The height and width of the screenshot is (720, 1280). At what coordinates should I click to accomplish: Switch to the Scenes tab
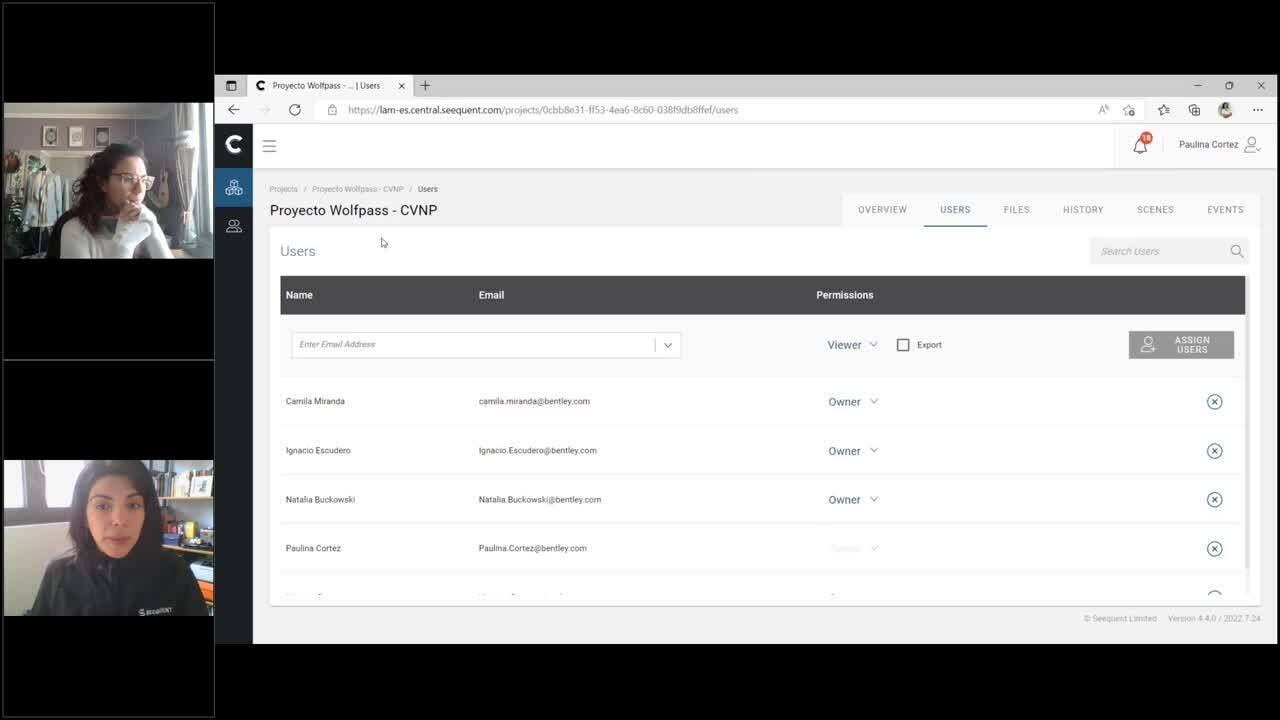(x=1155, y=210)
